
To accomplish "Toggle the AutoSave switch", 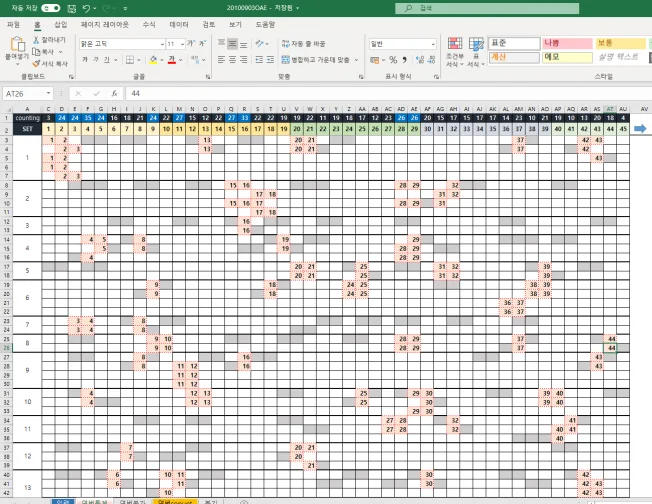I will point(51,8).
